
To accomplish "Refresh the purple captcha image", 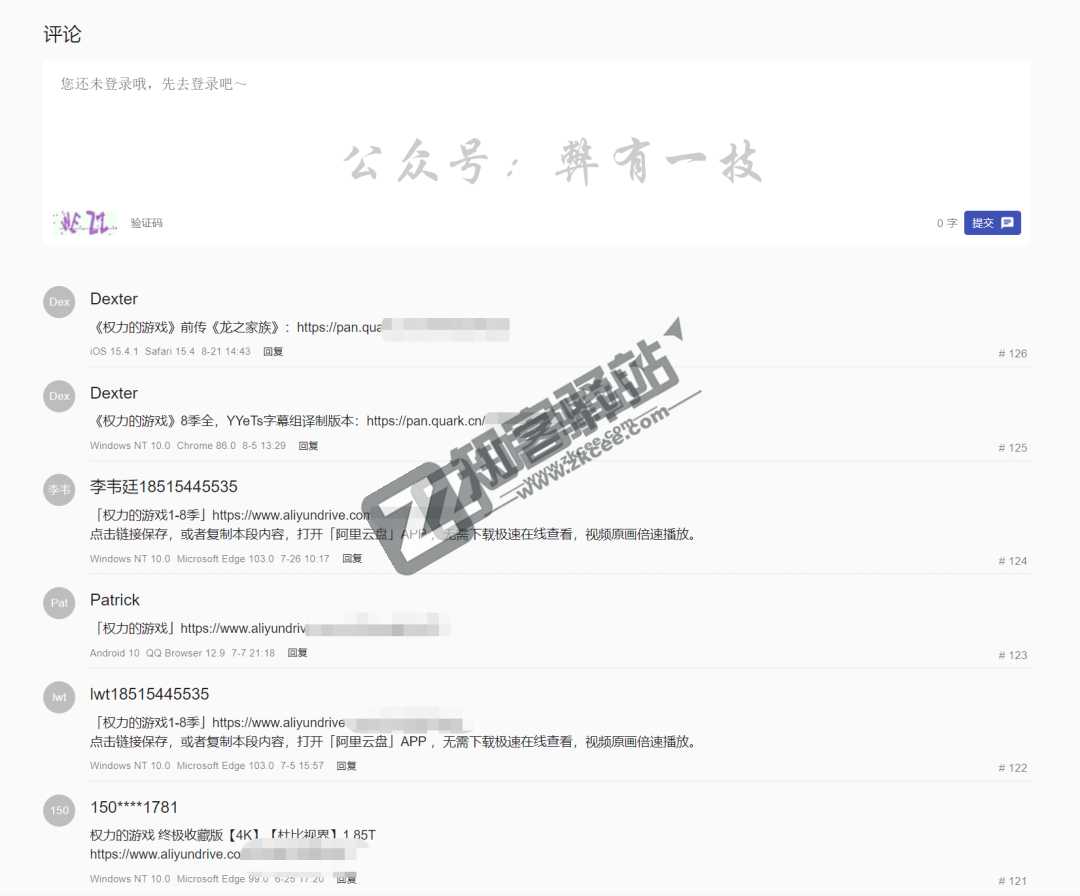I will click(85, 222).
